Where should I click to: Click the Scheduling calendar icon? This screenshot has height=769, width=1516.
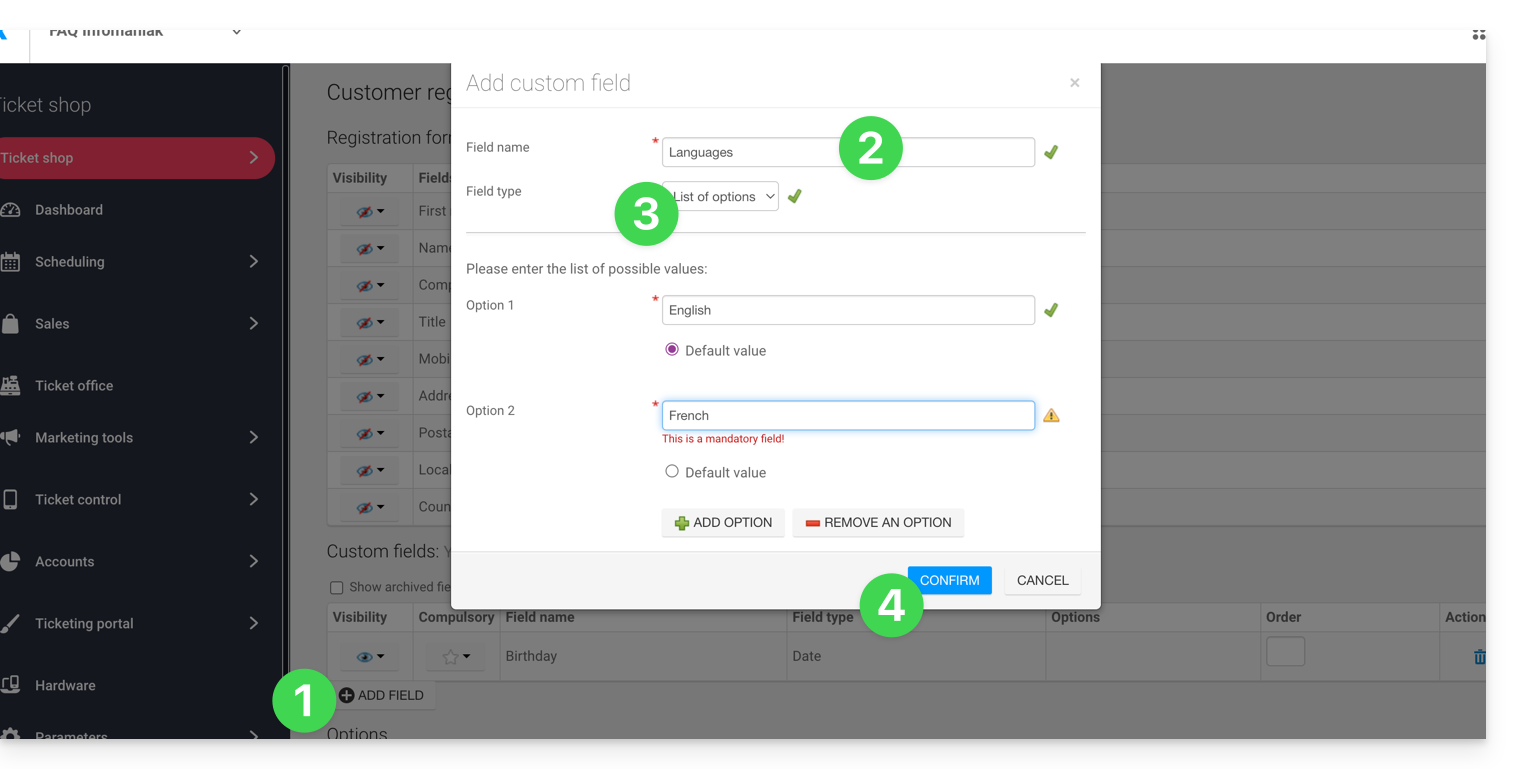coord(10,262)
